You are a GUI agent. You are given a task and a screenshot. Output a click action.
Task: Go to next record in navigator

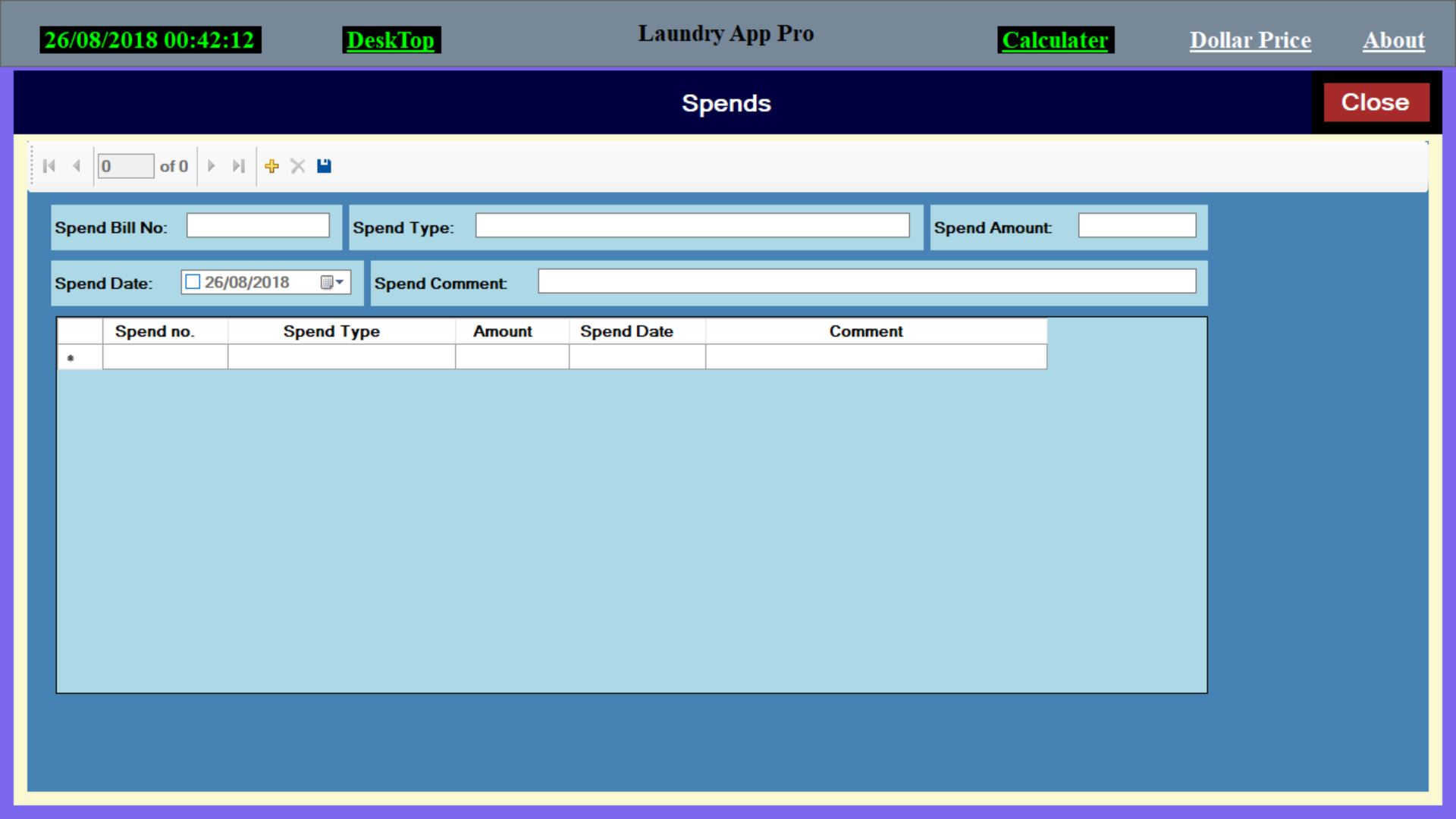[212, 166]
